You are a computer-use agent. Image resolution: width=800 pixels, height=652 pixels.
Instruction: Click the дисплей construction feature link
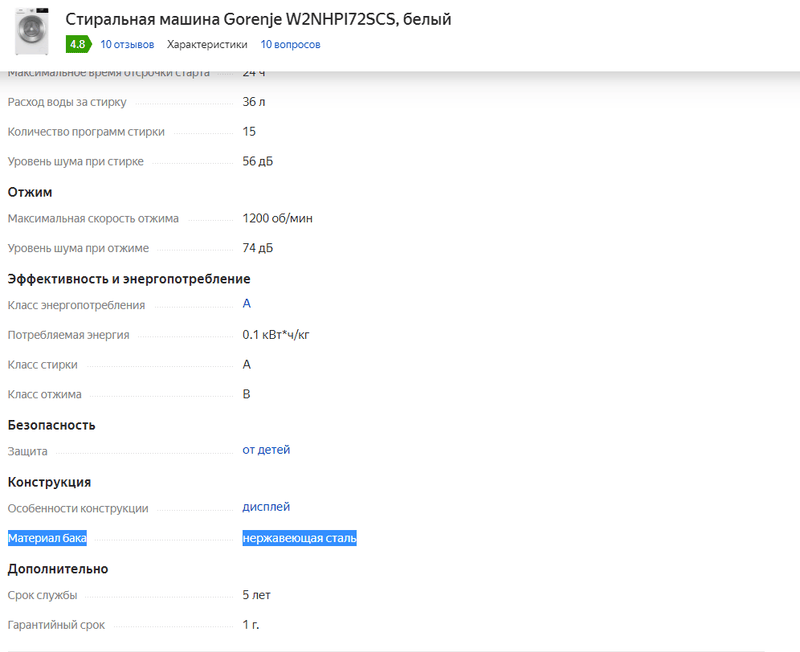266,507
